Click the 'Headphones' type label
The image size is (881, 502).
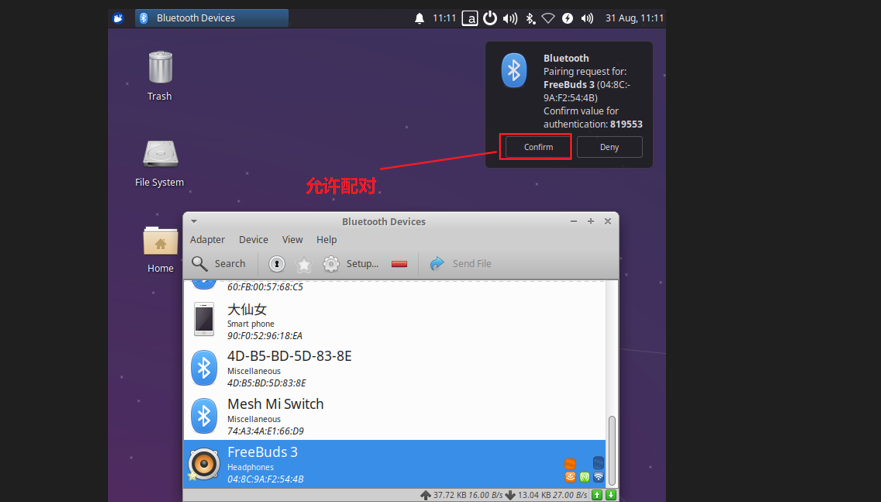pos(250,467)
